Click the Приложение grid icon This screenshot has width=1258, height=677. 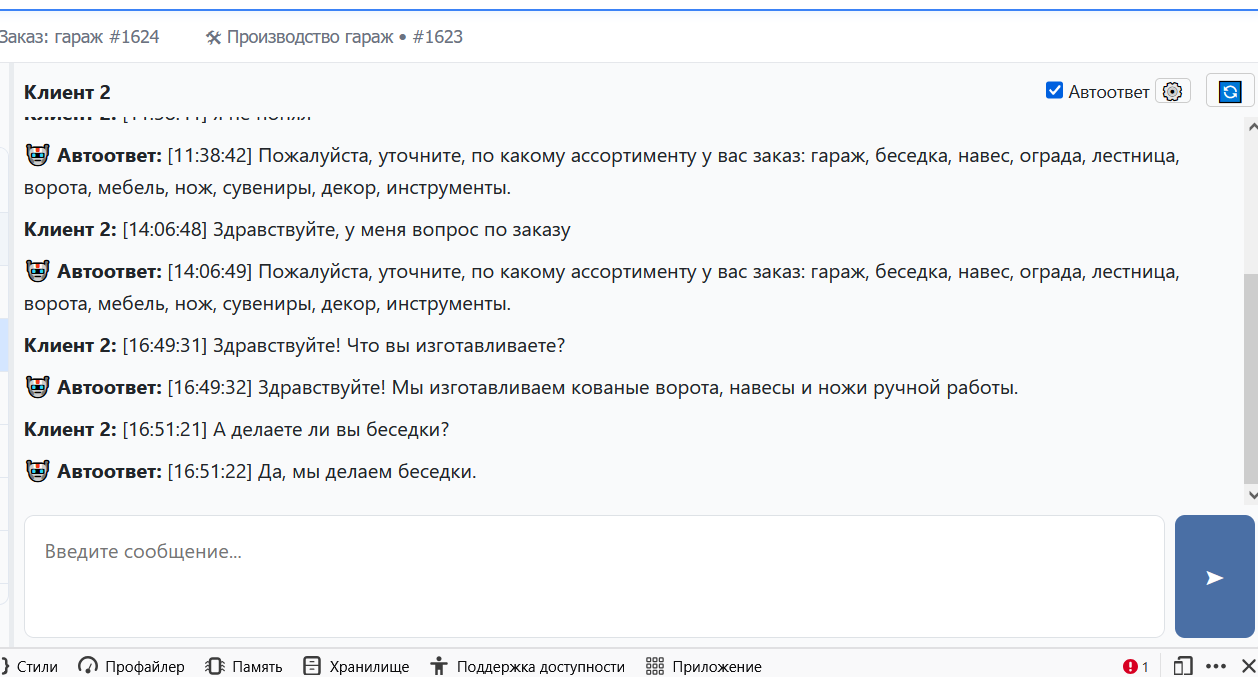pyautogui.click(x=655, y=666)
